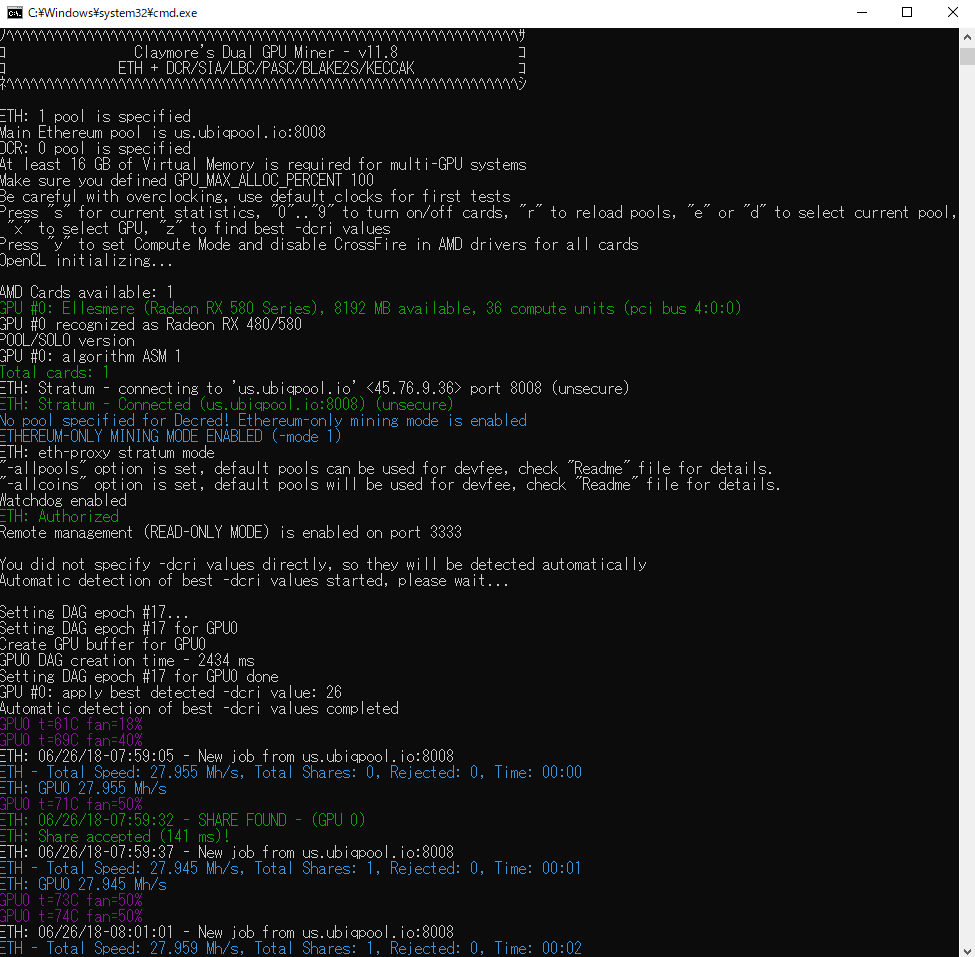Click green 'Total cards: 1' line
975x957 pixels.
tap(55, 372)
